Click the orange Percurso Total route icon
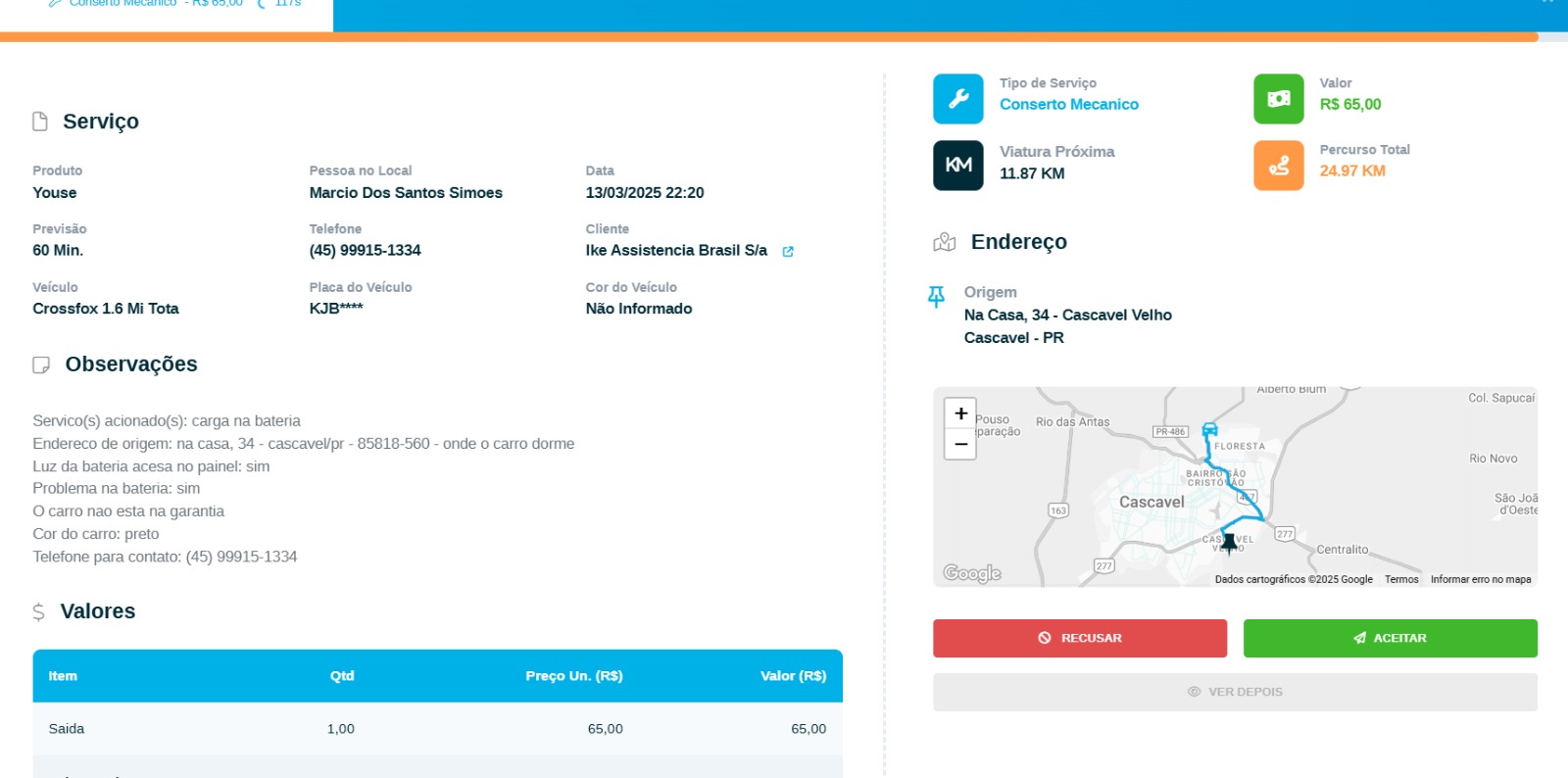 click(1278, 165)
